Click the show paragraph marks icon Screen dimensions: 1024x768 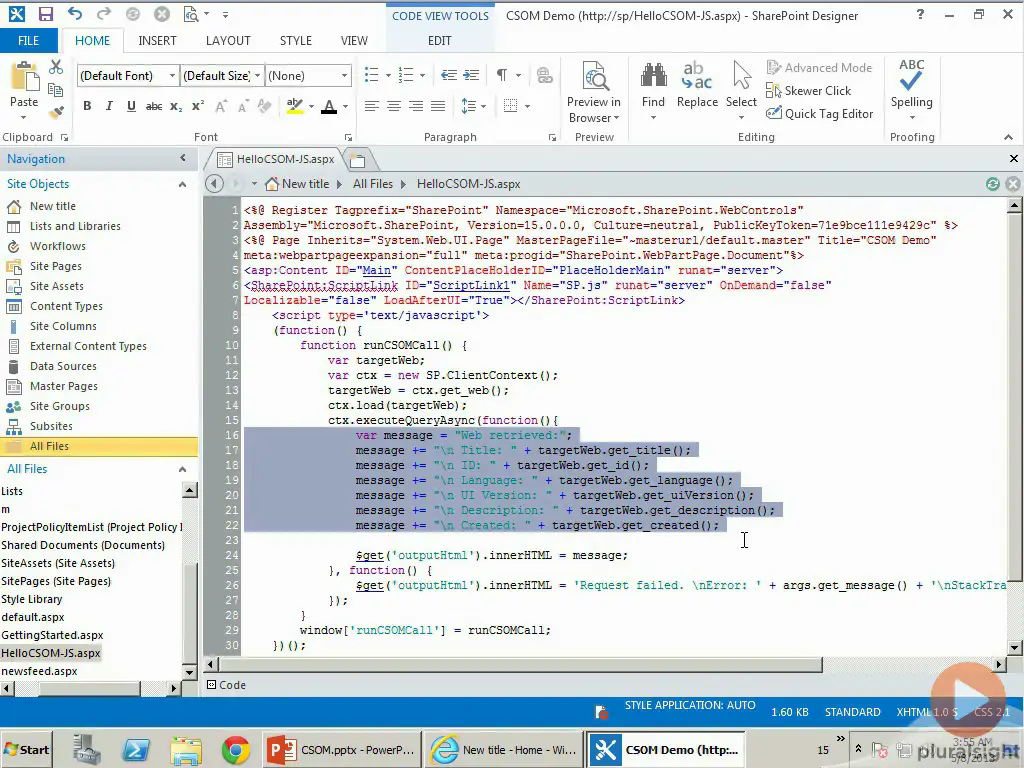click(502, 75)
